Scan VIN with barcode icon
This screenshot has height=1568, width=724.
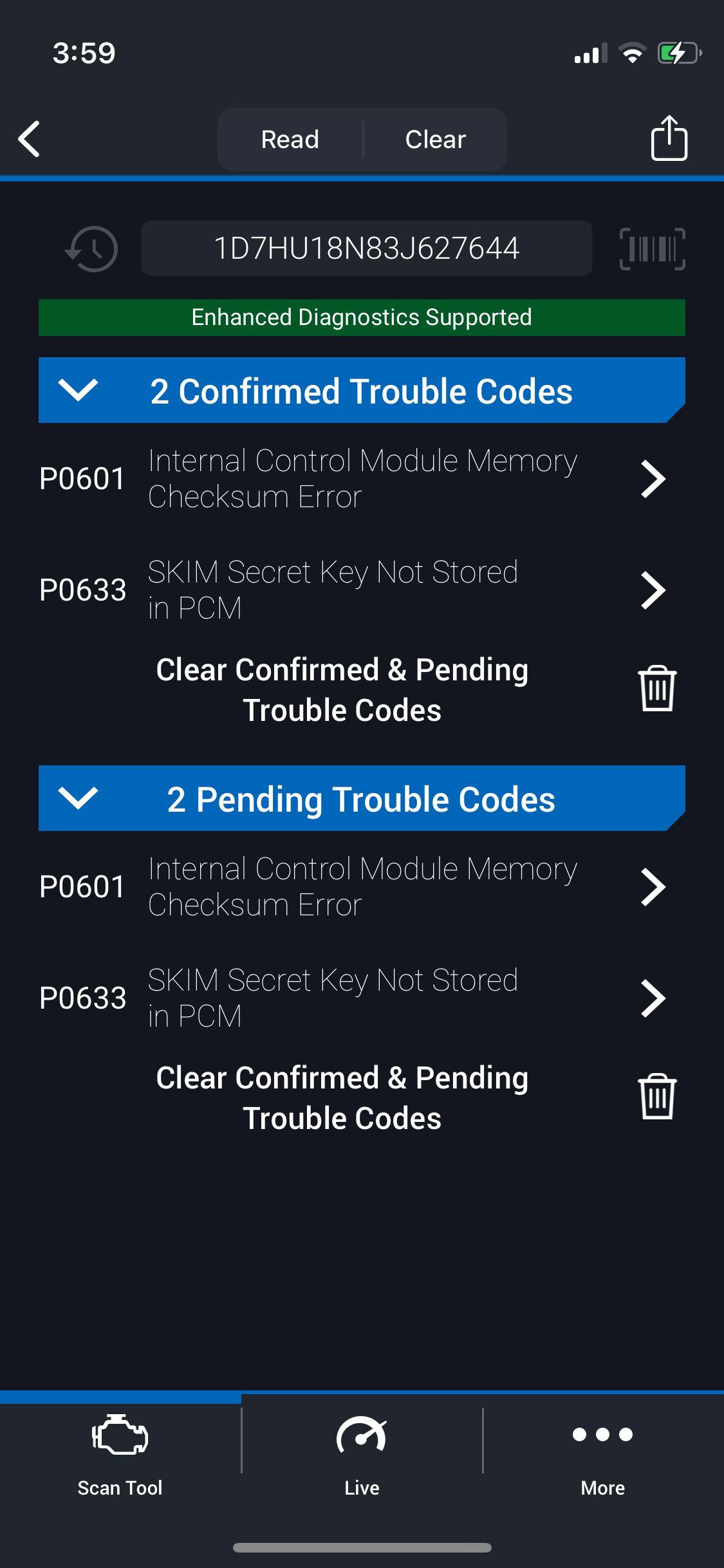click(652, 248)
